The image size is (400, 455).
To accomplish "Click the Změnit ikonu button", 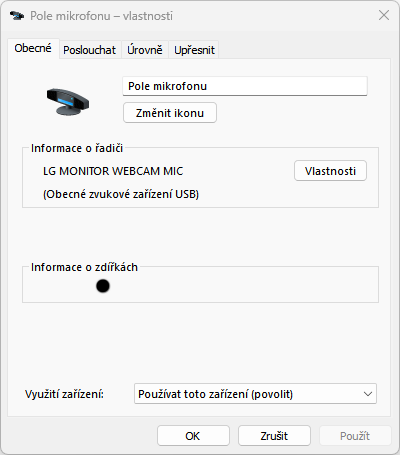I will coord(170,113).
